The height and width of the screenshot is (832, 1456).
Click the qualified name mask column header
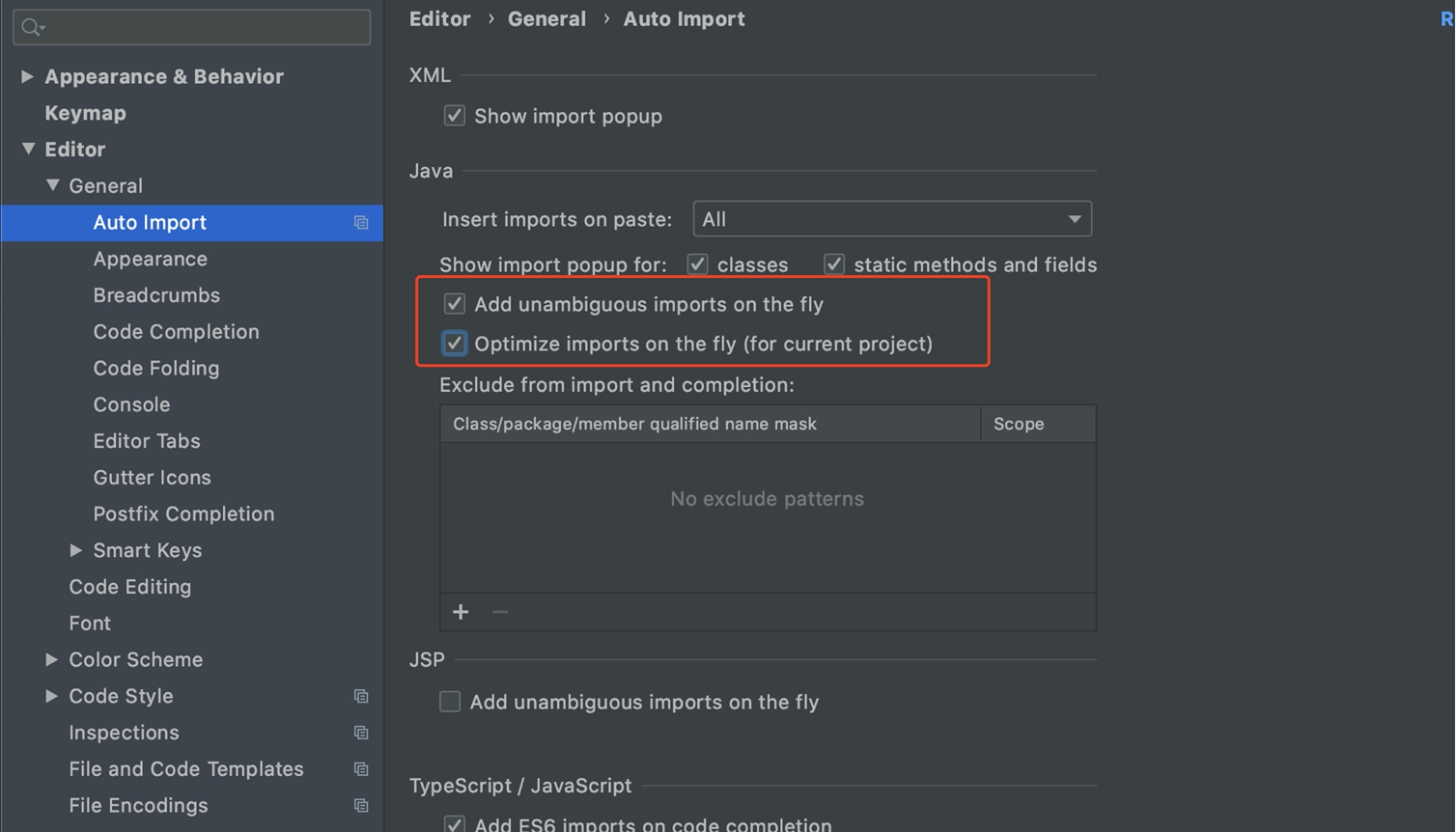pos(711,424)
